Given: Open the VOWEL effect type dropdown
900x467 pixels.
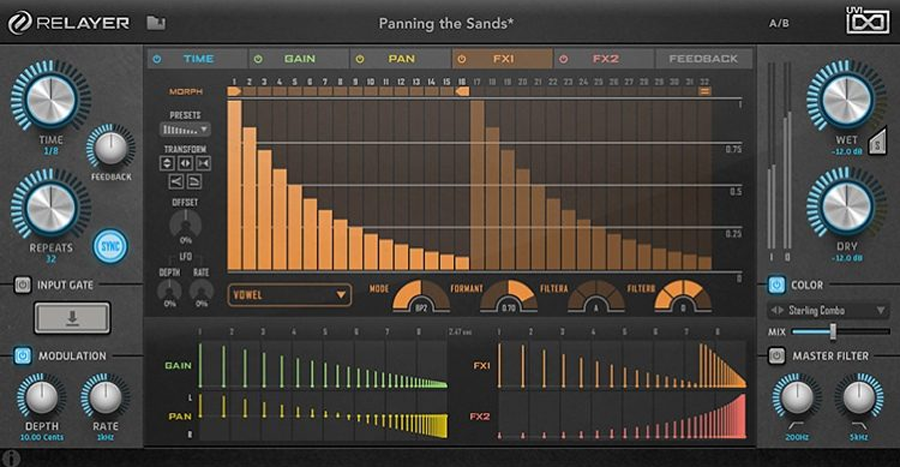Looking at the screenshot, I should pos(289,295).
